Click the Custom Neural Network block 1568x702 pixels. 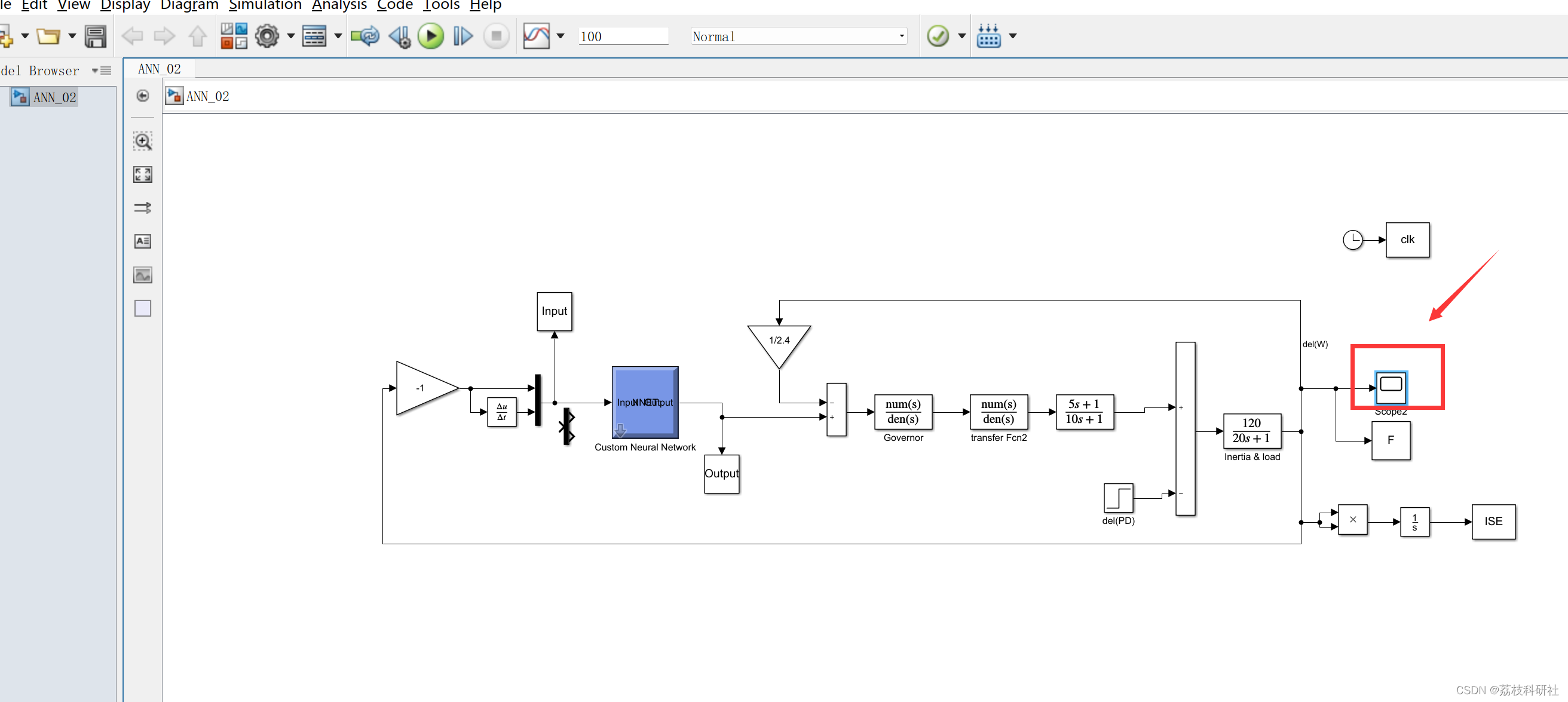point(645,402)
